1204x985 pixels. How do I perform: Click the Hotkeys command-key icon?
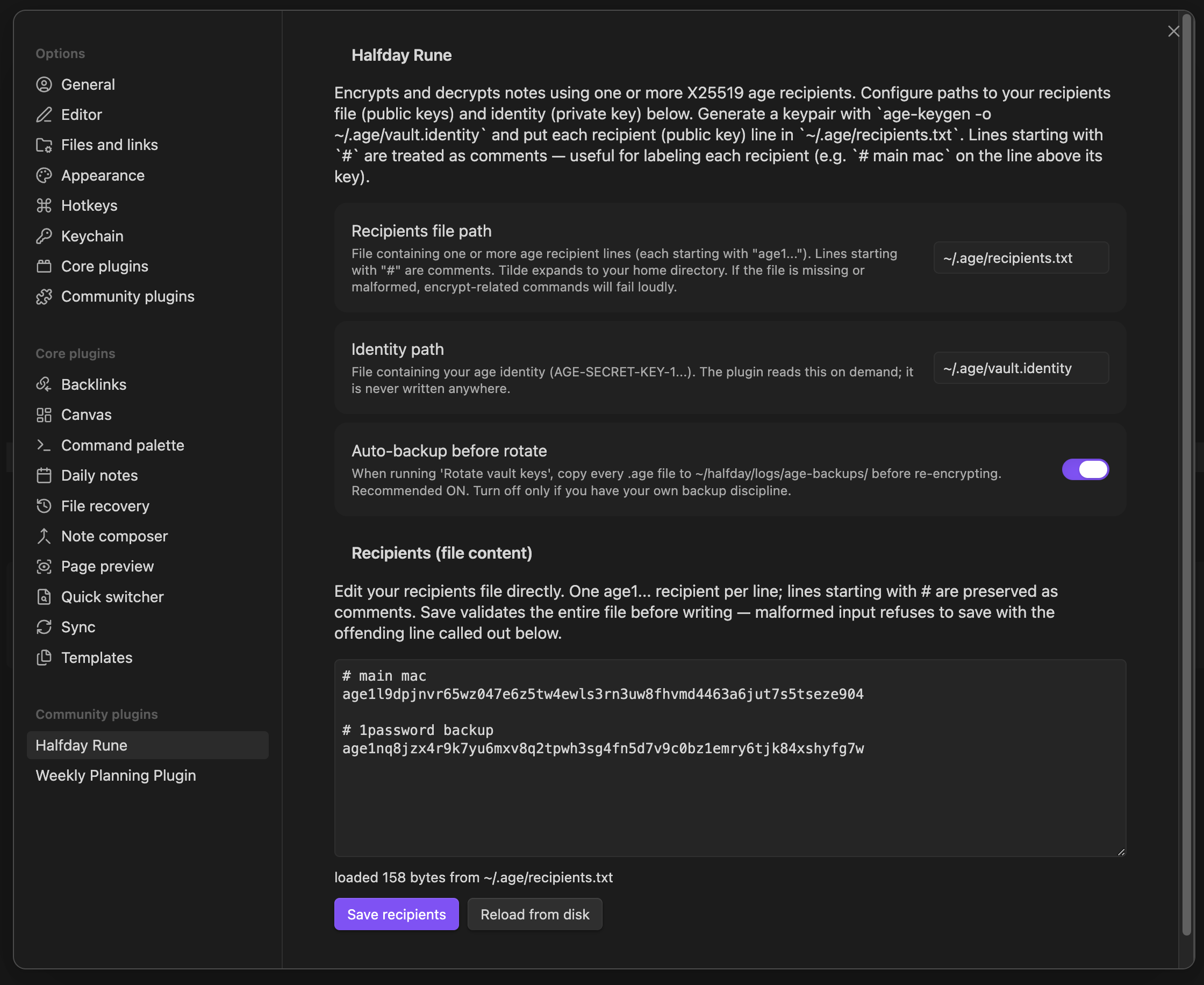tap(44, 205)
